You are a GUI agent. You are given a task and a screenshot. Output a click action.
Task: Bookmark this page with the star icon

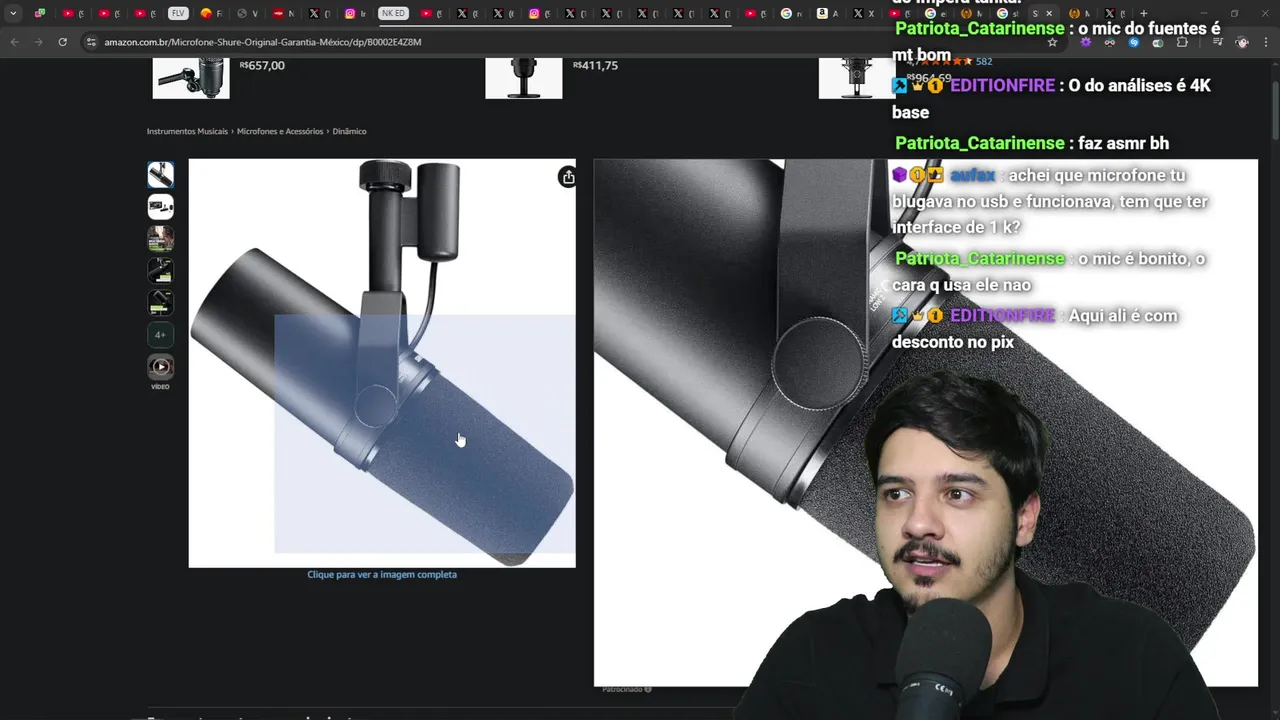[1052, 42]
